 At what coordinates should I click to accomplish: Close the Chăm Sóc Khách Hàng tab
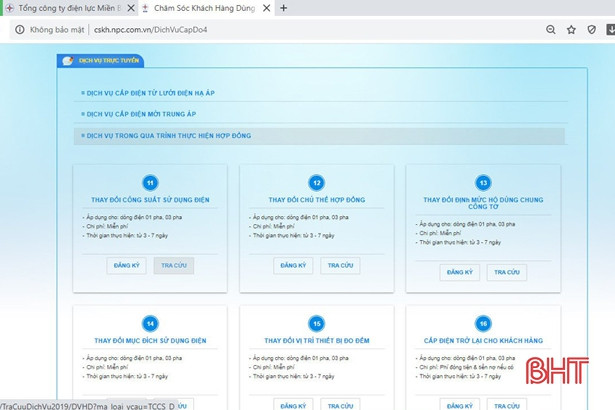(266, 8)
